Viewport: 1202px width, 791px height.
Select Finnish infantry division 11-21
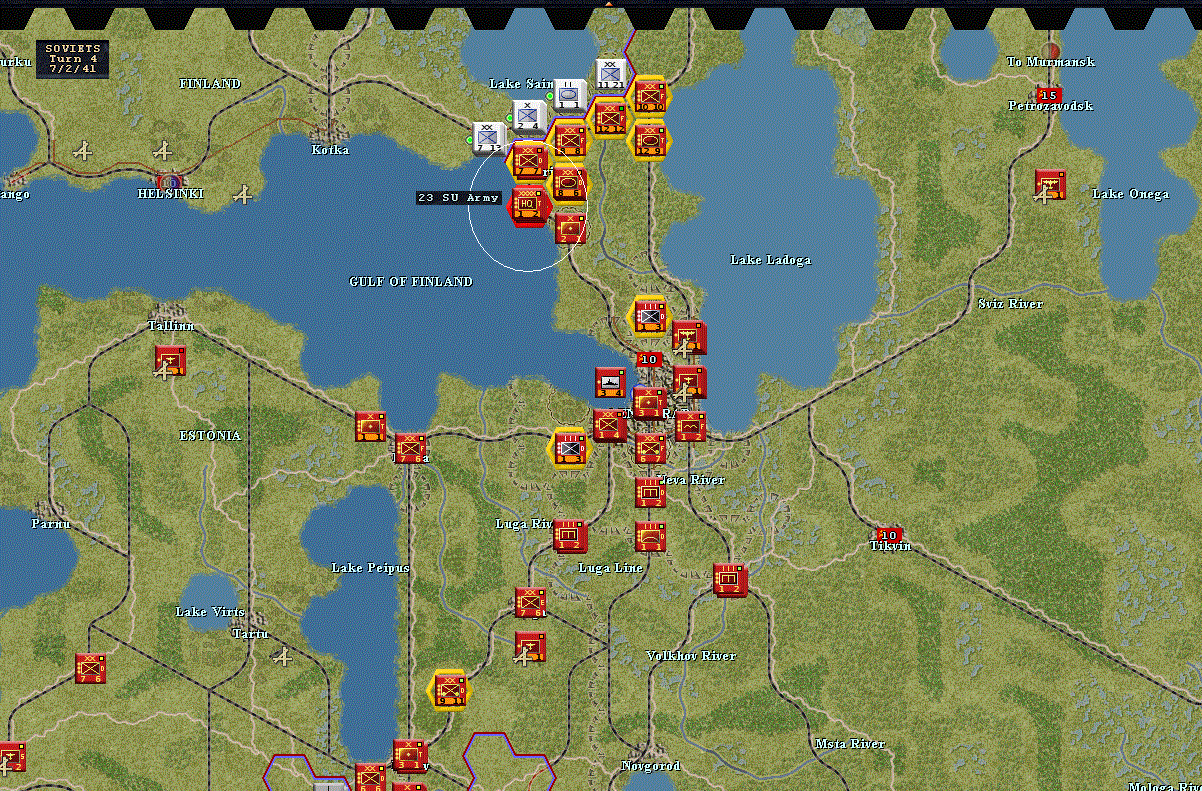[610, 73]
